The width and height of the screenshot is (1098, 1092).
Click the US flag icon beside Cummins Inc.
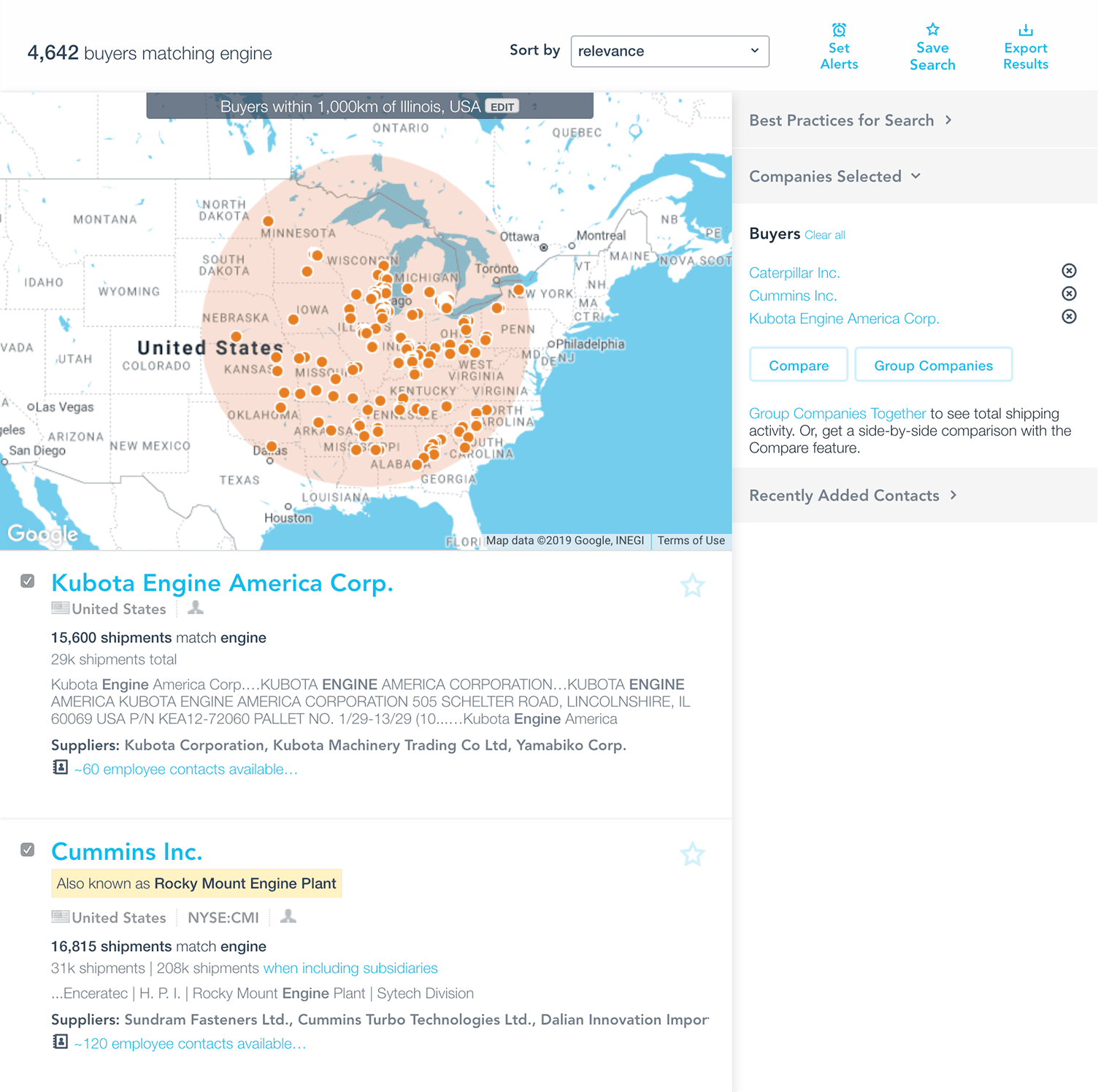[58, 916]
